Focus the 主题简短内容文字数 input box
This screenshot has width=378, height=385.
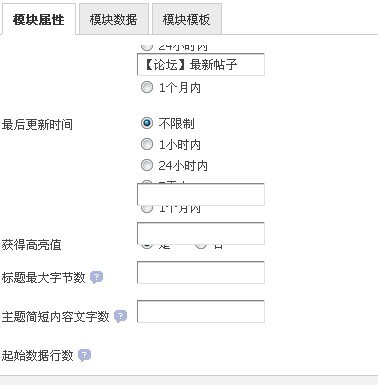[201, 311]
